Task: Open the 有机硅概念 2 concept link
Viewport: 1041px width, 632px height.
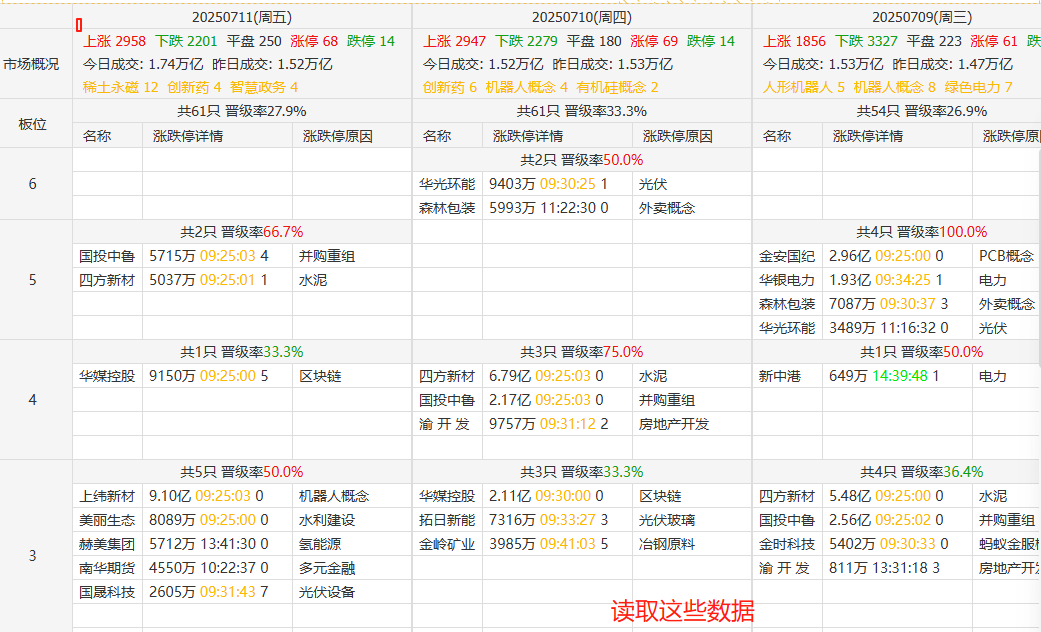Action: pos(617,87)
